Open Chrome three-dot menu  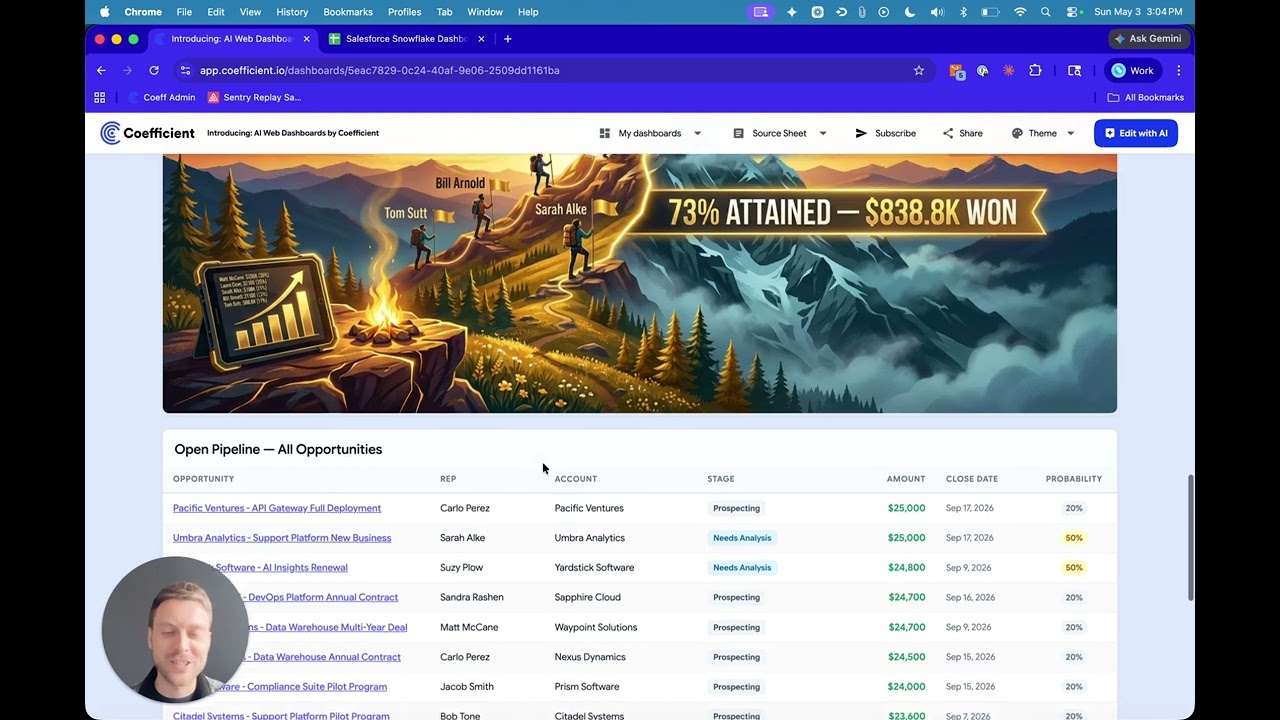[1179, 70]
